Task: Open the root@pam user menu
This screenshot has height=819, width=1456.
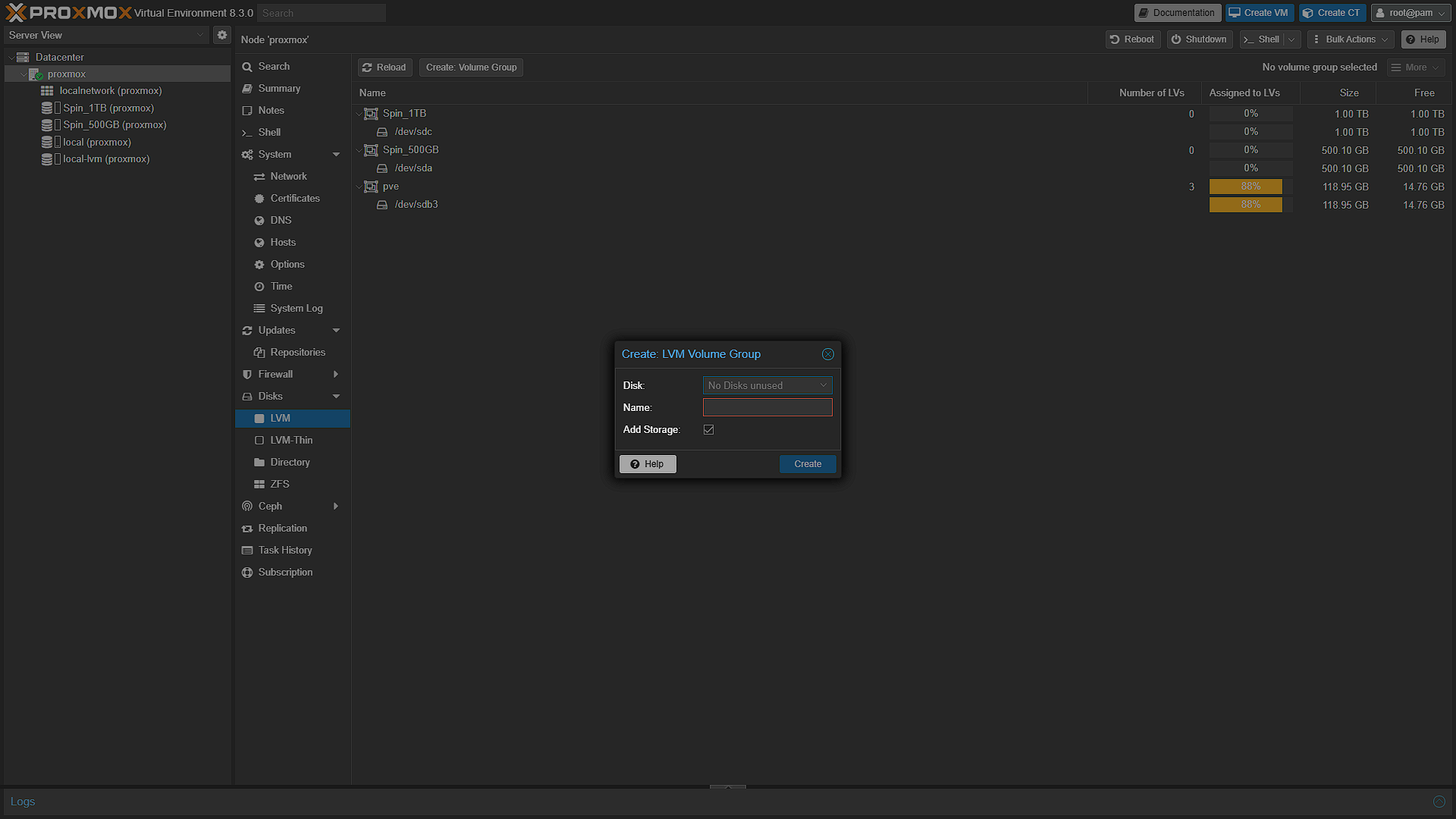Action: [1410, 13]
